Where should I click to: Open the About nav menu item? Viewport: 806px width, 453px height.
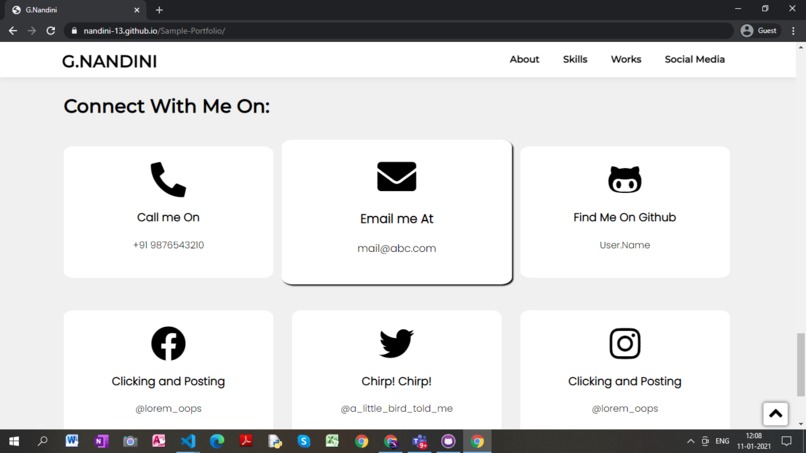click(x=524, y=59)
